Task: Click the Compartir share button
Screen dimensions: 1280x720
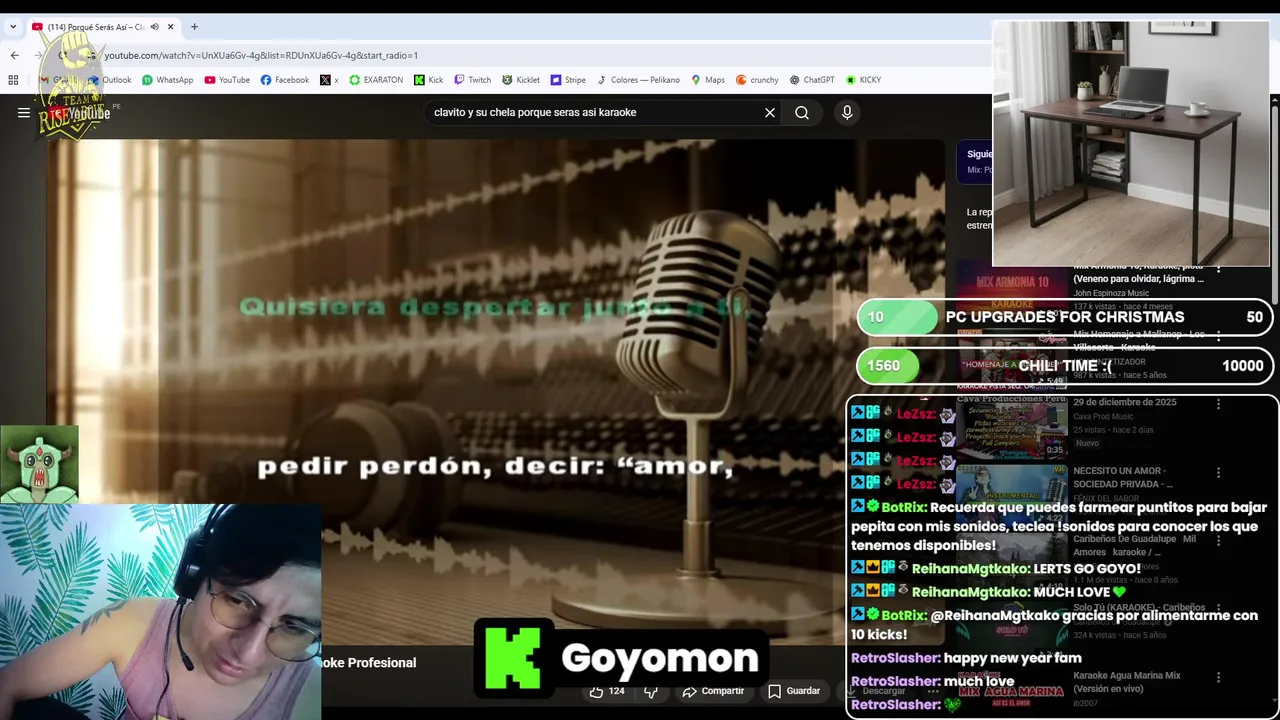Action: (x=713, y=691)
